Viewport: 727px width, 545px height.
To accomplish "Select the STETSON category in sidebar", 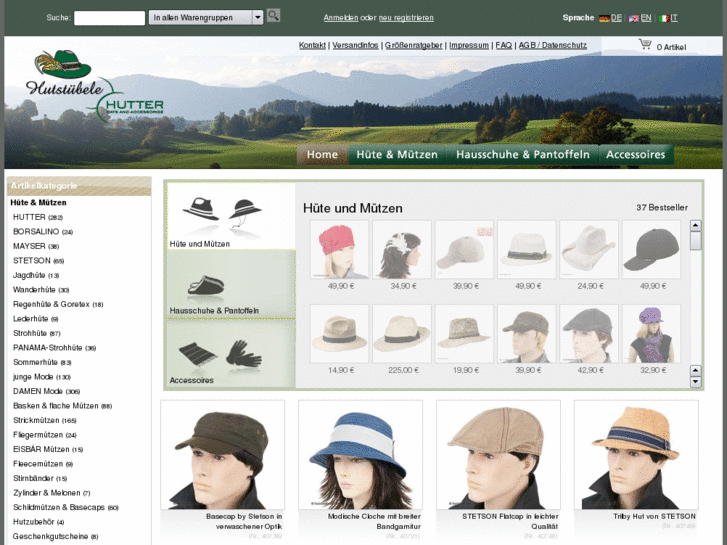I will tap(38, 261).
